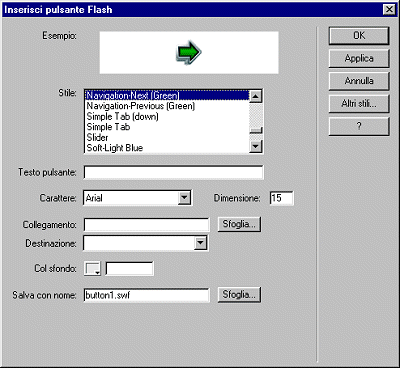
Task: Select Navigation-Next (Green) style
Action: (x=167, y=96)
